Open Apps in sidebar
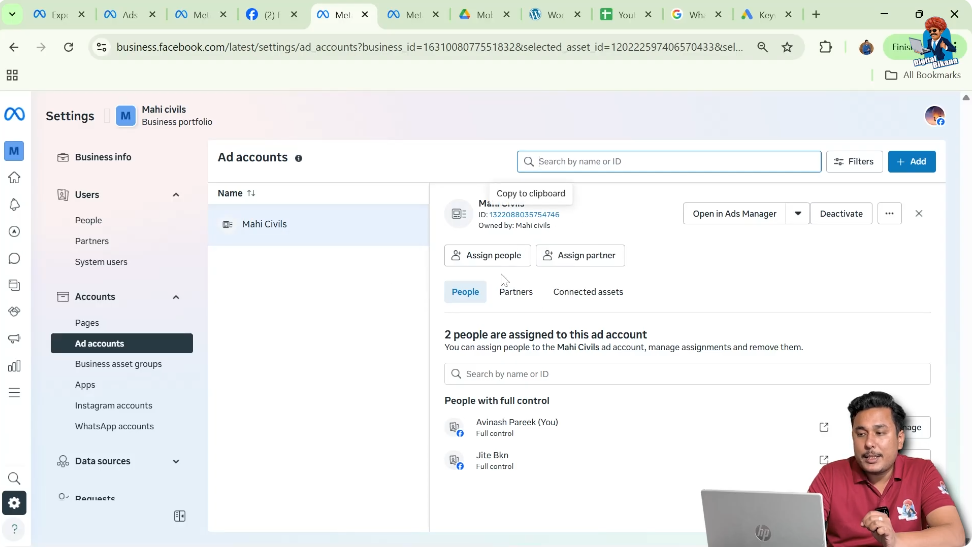 85,385
